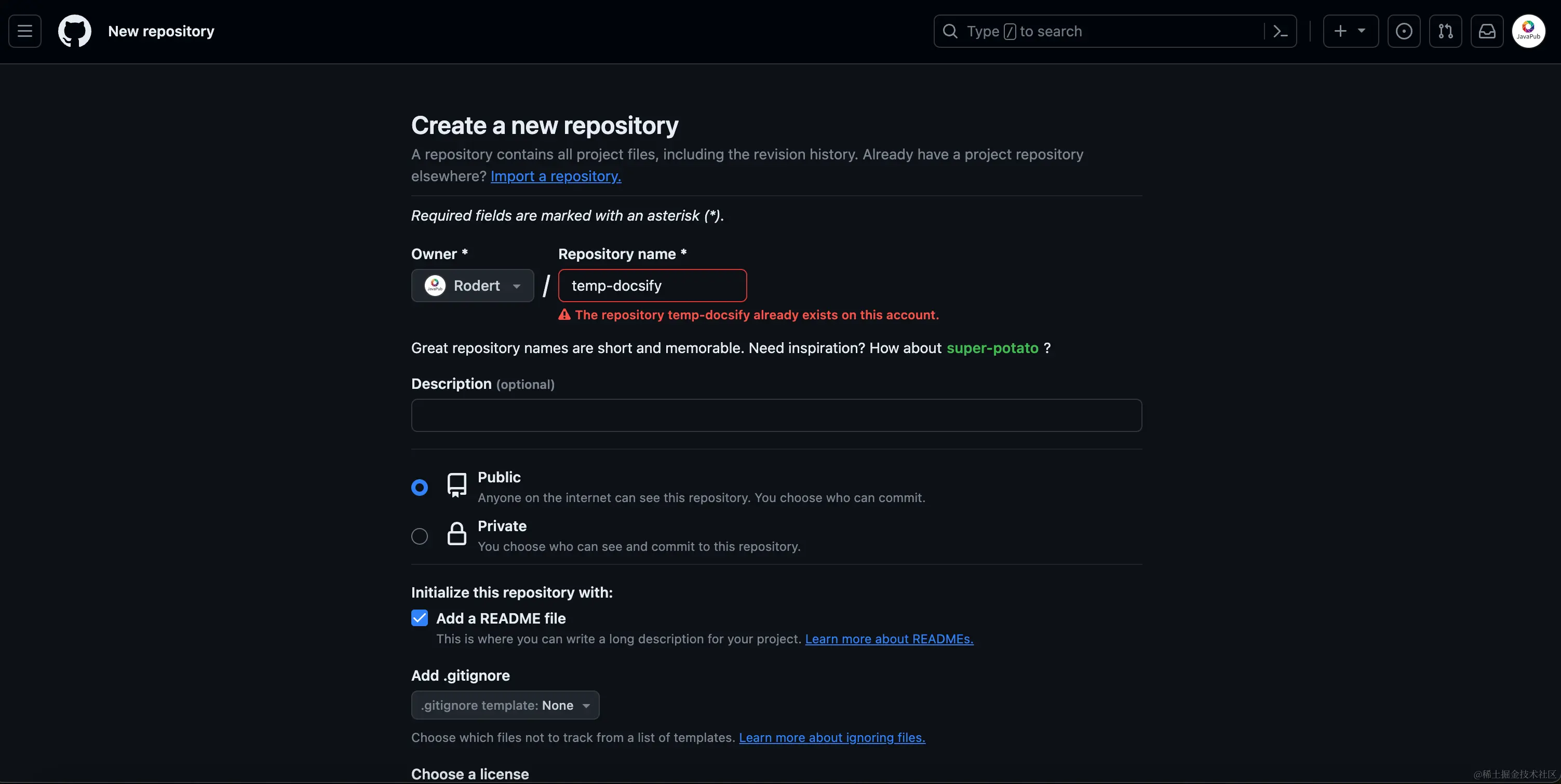
Task: Click the search magnifier icon
Action: coord(950,31)
